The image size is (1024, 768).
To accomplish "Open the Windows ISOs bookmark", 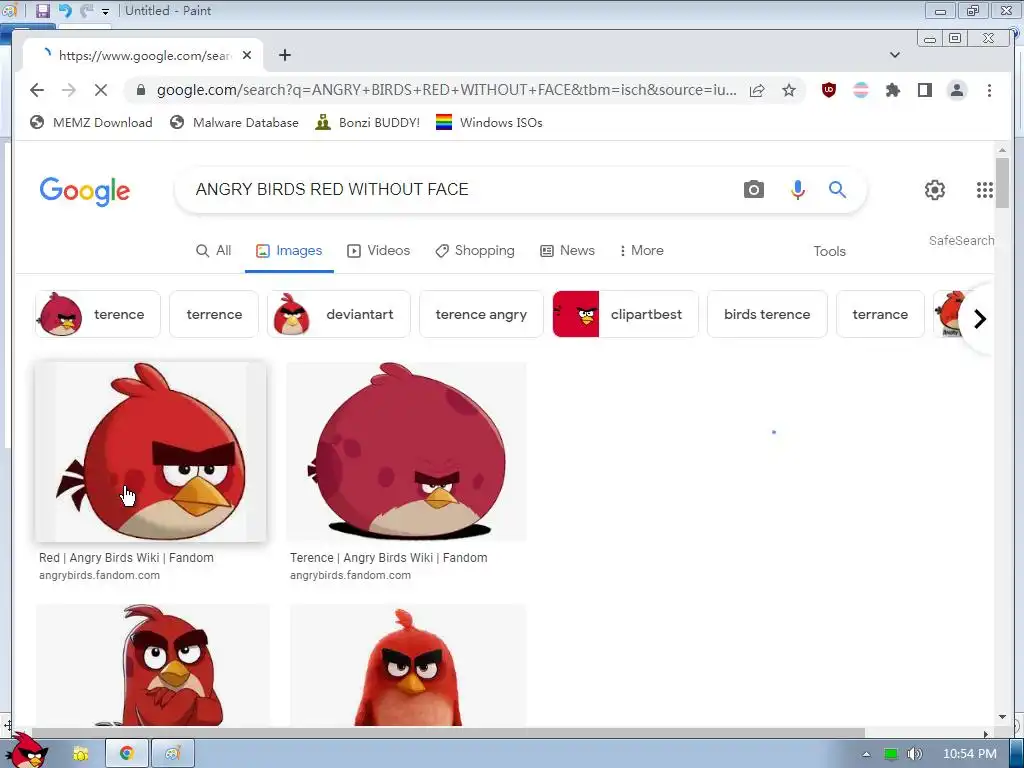I will point(489,123).
